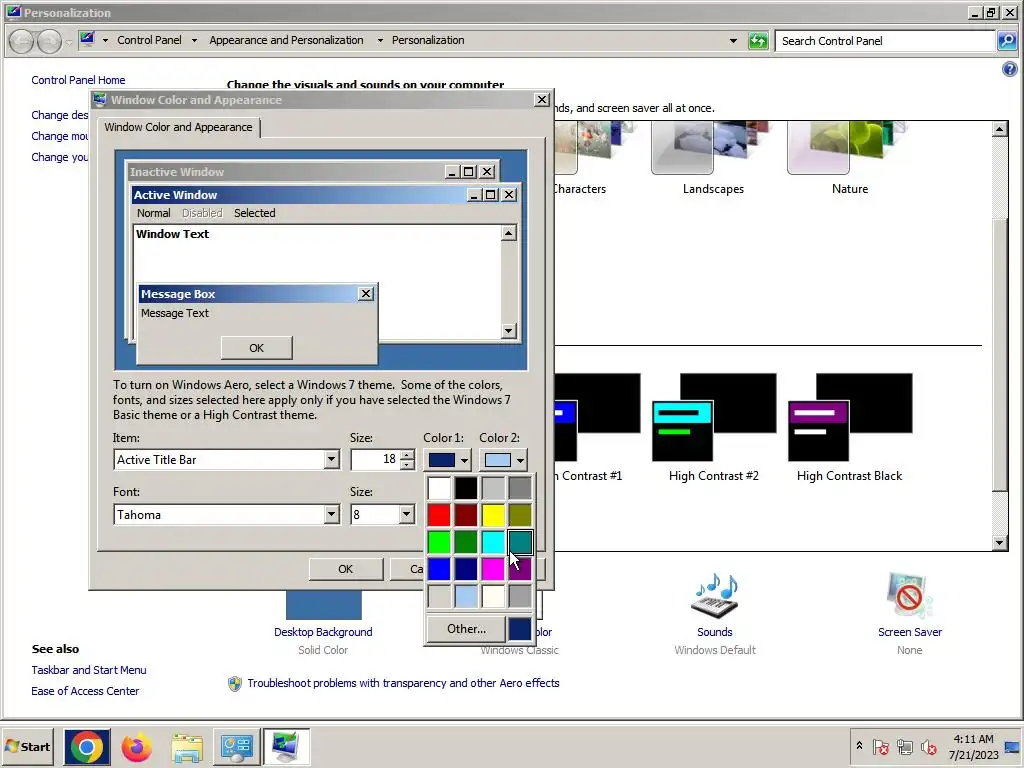Open the Other... custom color dialog
This screenshot has width=1024, height=768.
[466, 629]
